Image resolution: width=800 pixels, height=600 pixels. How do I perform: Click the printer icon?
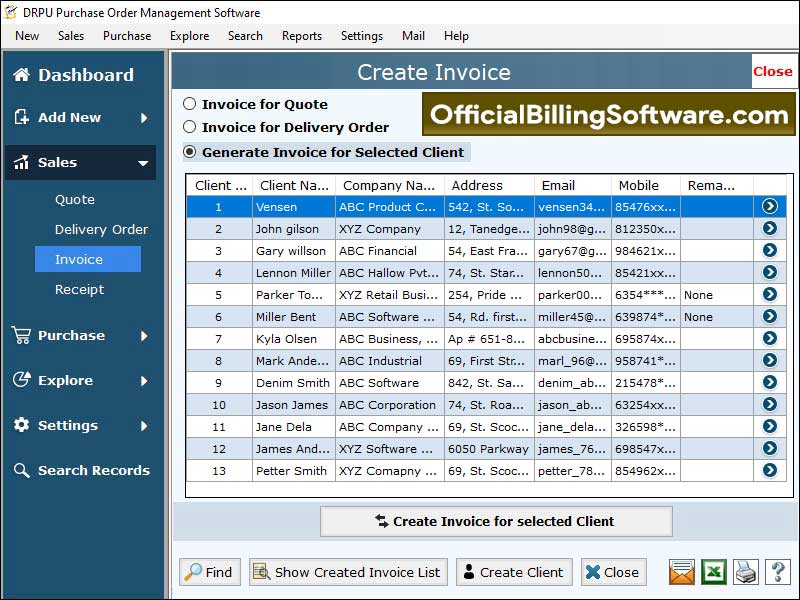pyautogui.click(x=746, y=572)
